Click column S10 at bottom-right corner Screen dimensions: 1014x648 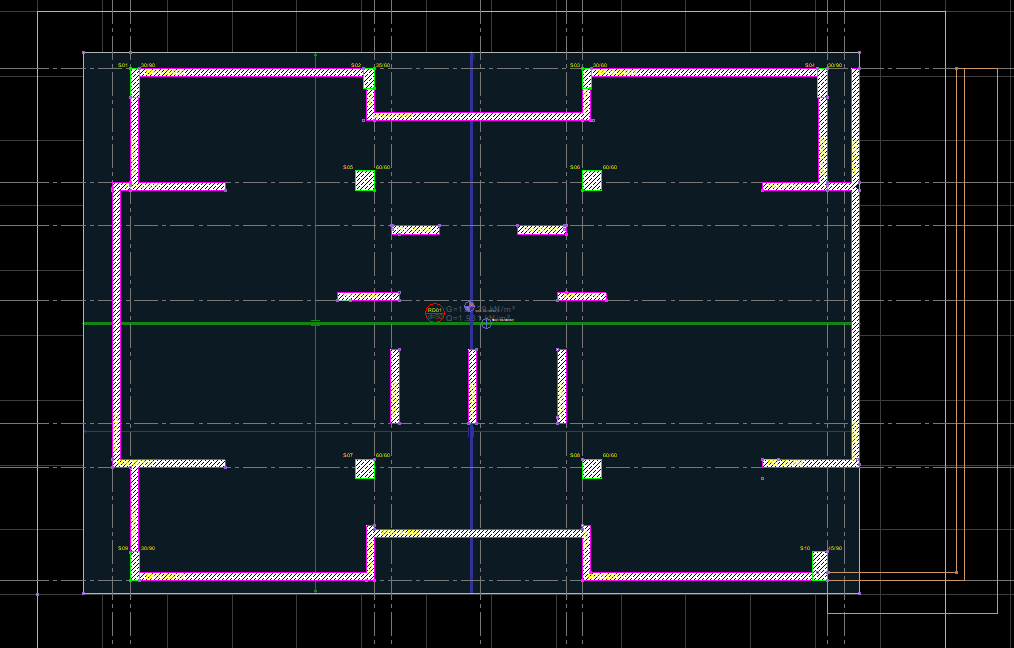pos(820,565)
